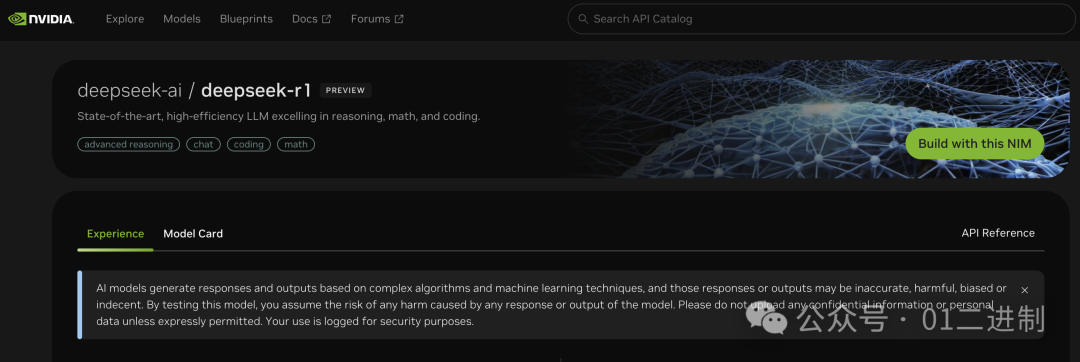
Task: Select the chat tag
Action: coord(203,145)
